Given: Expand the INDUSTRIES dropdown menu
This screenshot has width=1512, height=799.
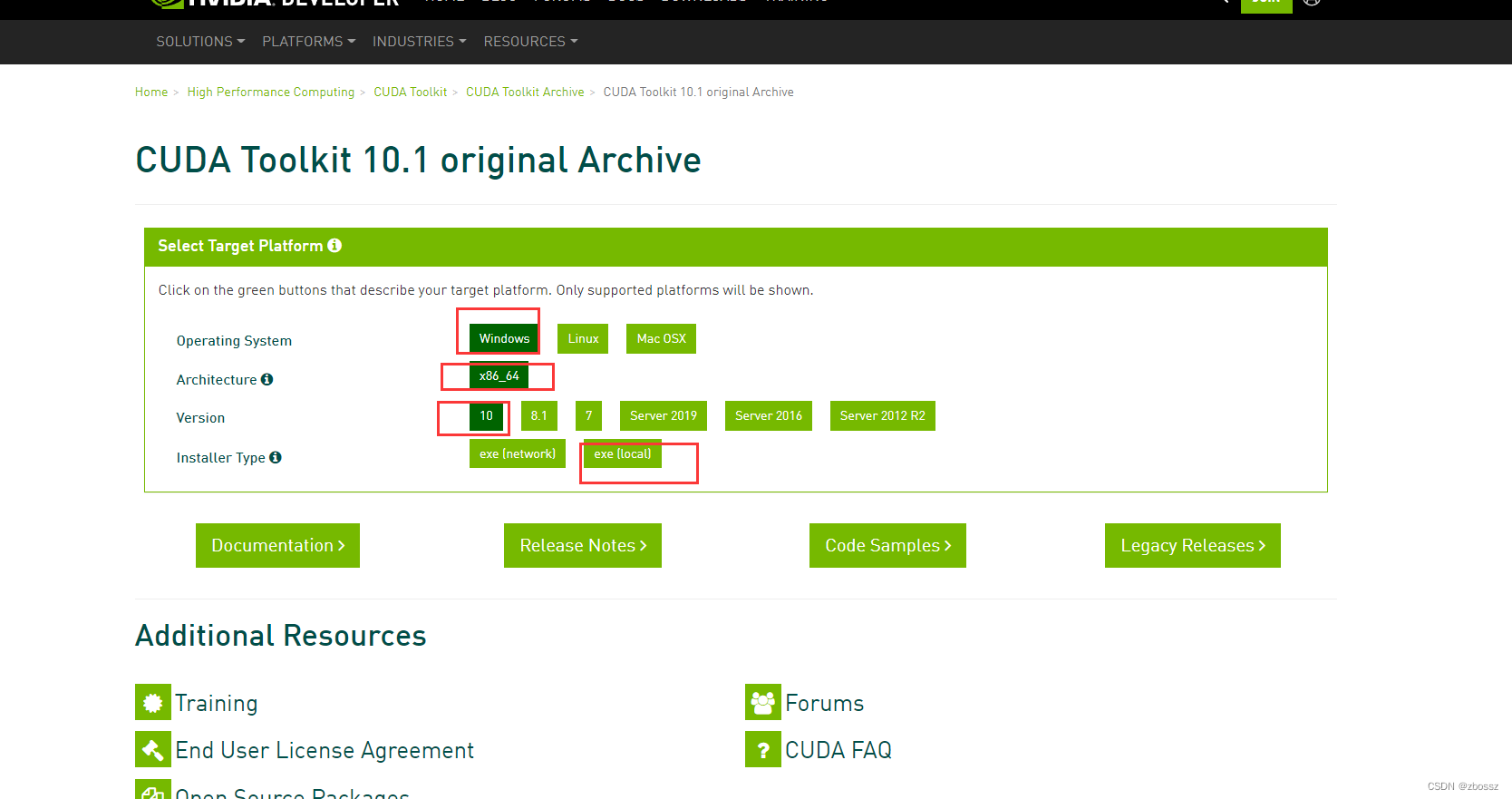Looking at the screenshot, I should (419, 42).
